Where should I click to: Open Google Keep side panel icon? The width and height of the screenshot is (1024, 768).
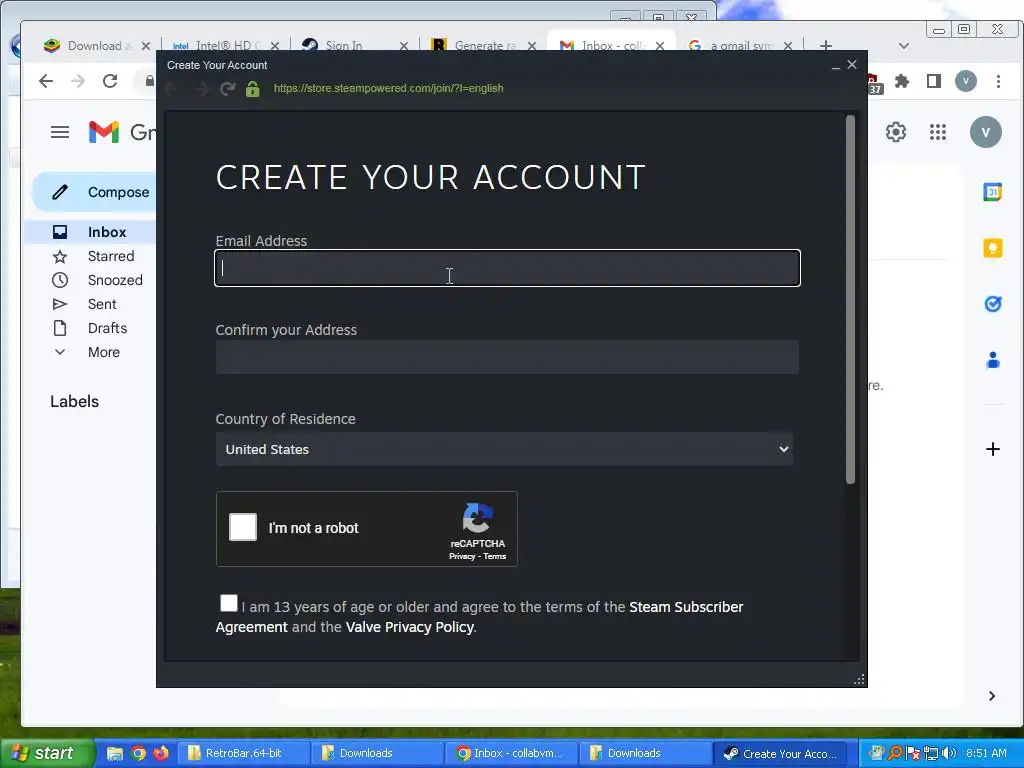click(993, 248)
